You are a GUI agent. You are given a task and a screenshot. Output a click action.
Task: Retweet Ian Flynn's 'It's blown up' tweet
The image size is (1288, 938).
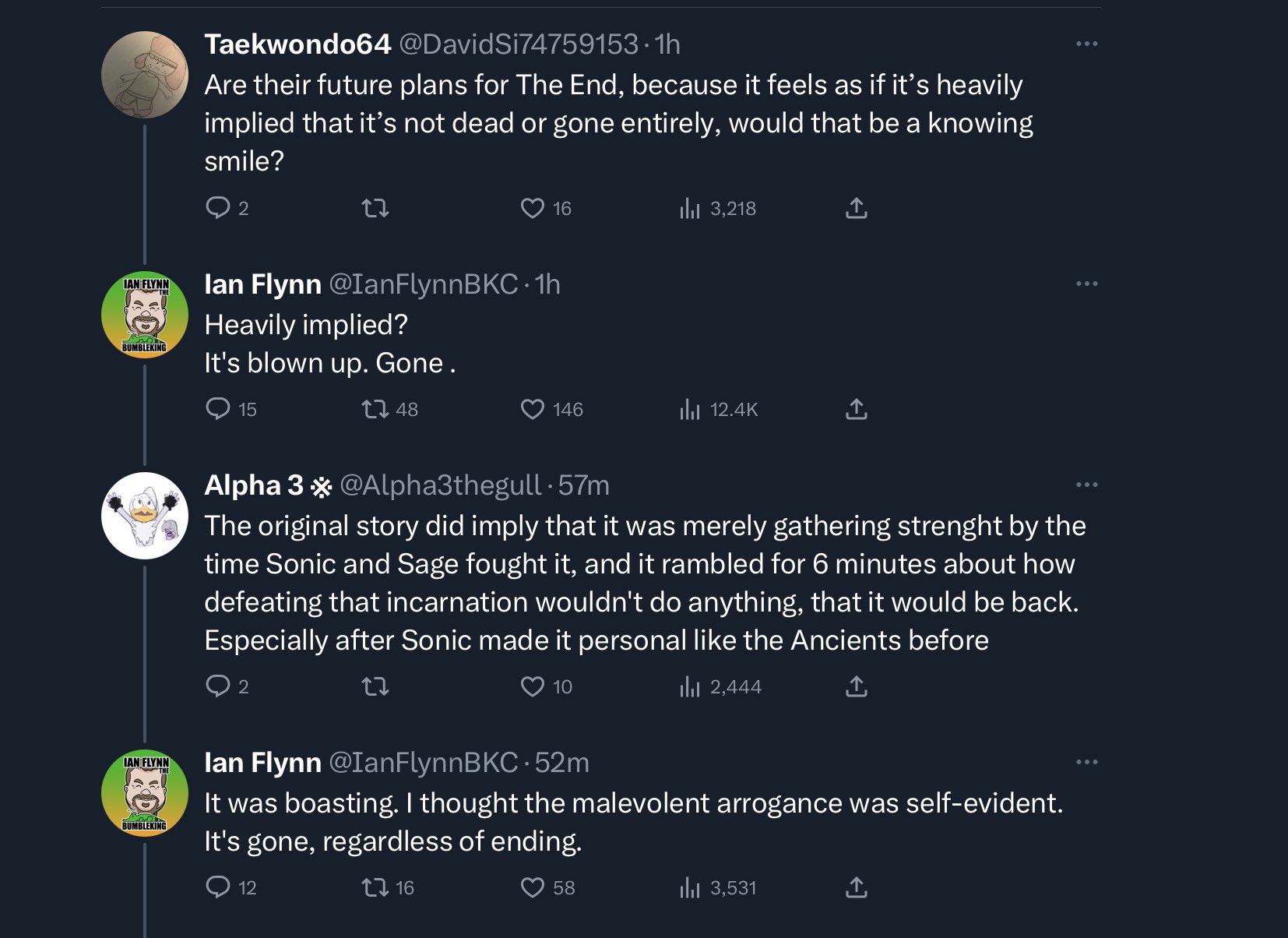tap(375, 409)
